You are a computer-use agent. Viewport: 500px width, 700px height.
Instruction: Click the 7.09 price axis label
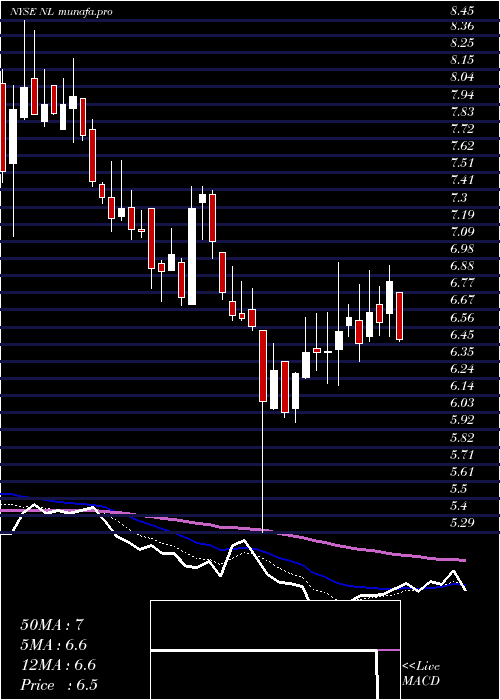click(462, 232)
